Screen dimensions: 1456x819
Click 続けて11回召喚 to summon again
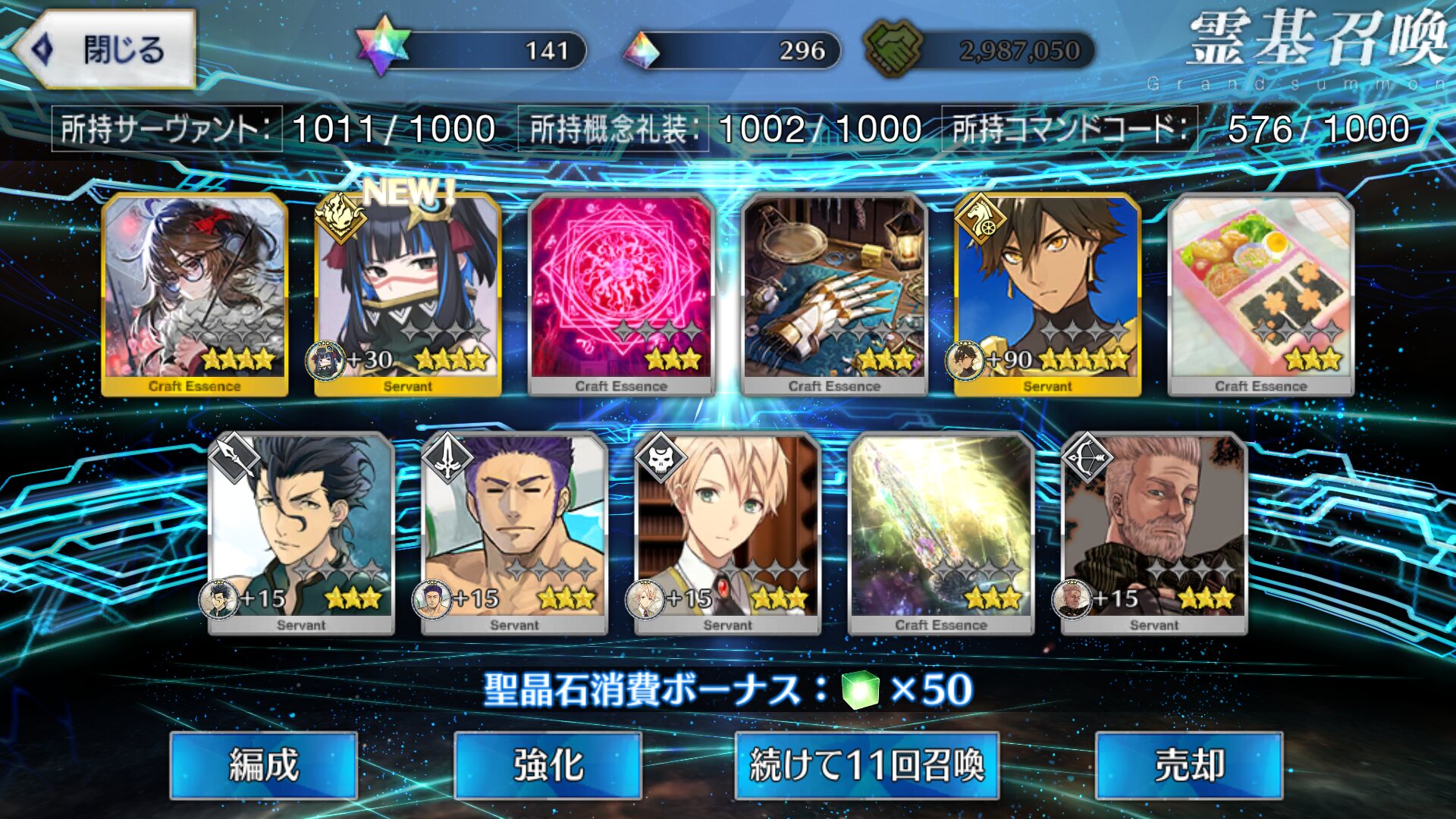point(867,765)
